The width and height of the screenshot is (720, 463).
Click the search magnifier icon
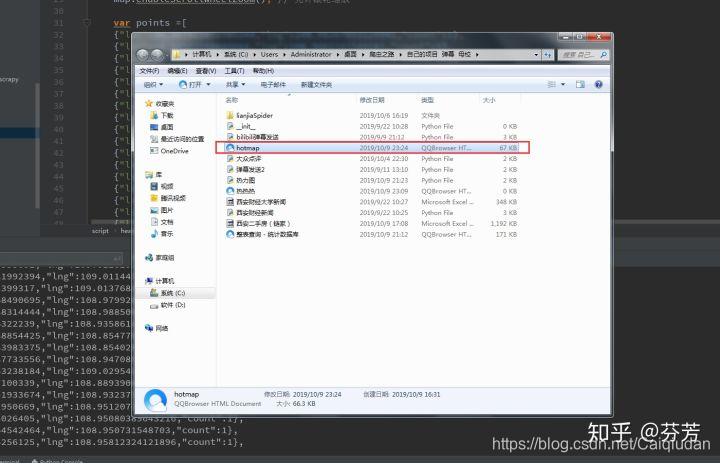tap(603, 55)
